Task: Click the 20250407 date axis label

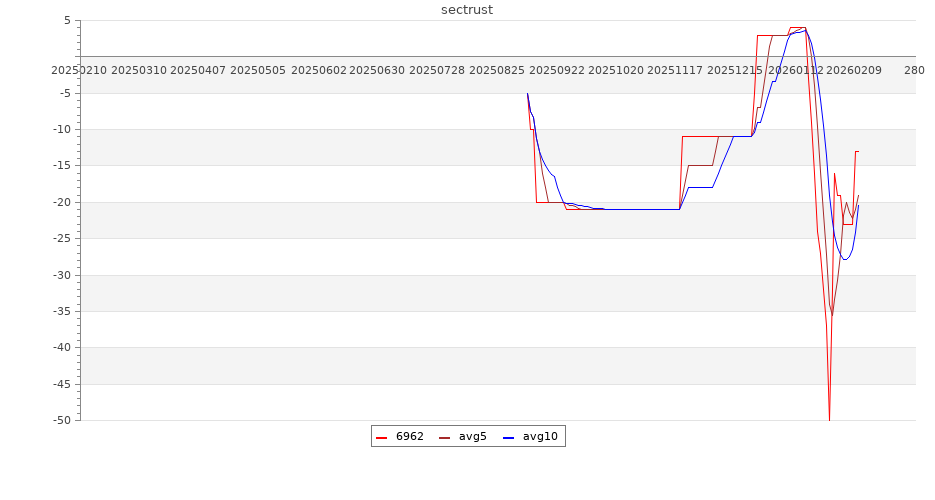Action: (x=198, y=70)
